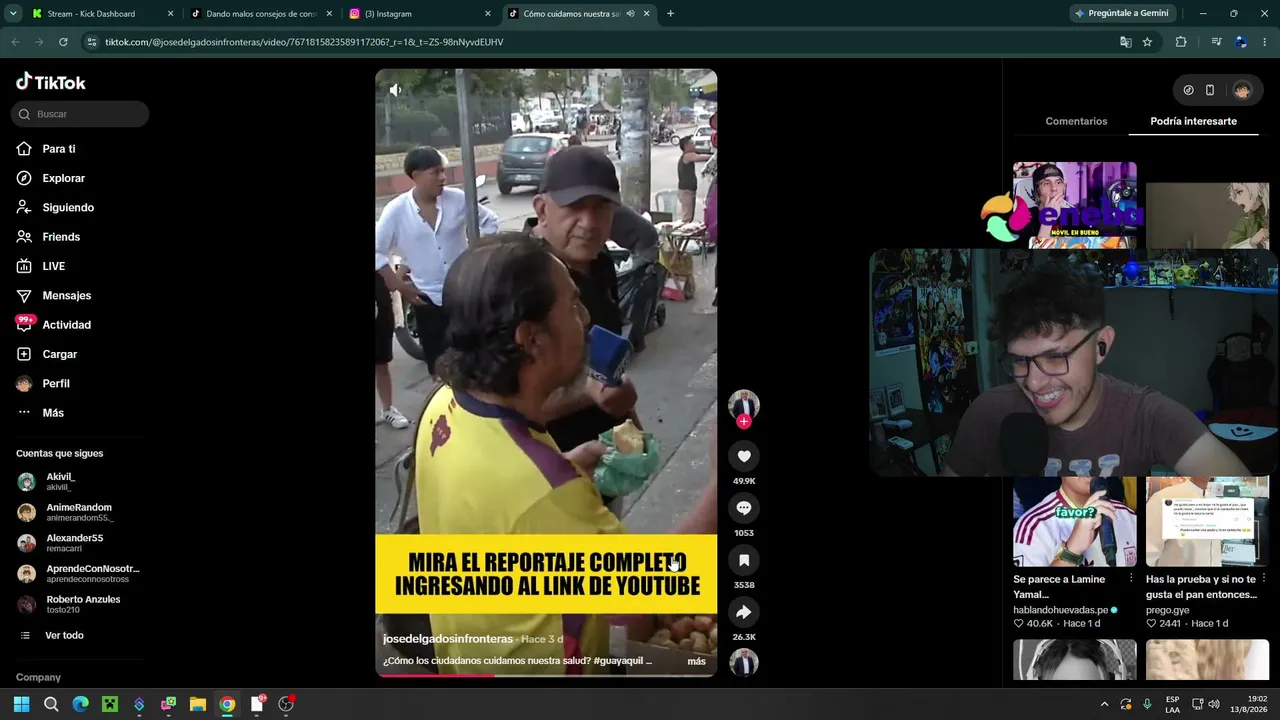
Task: Click the TikTok coins icon
Action: [1188, 90]
